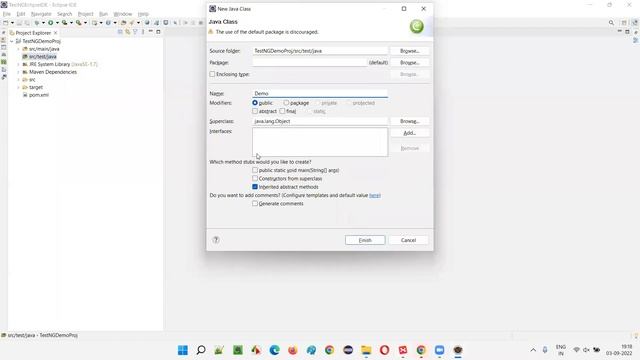Minimize the Project Explorer view
640x360 pixels.
[x=151, y=31]
